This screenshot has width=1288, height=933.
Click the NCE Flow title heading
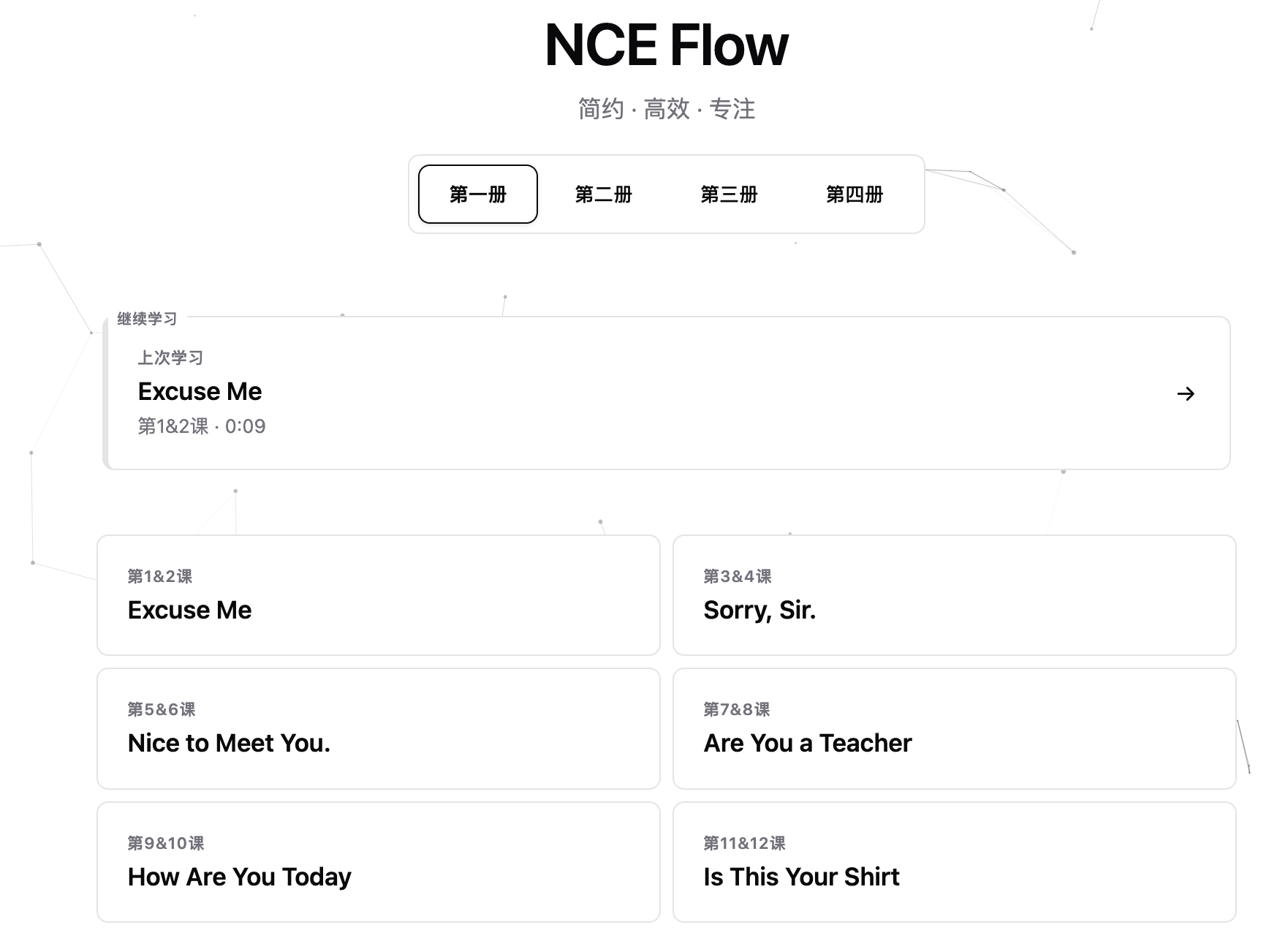click(667, 45)
